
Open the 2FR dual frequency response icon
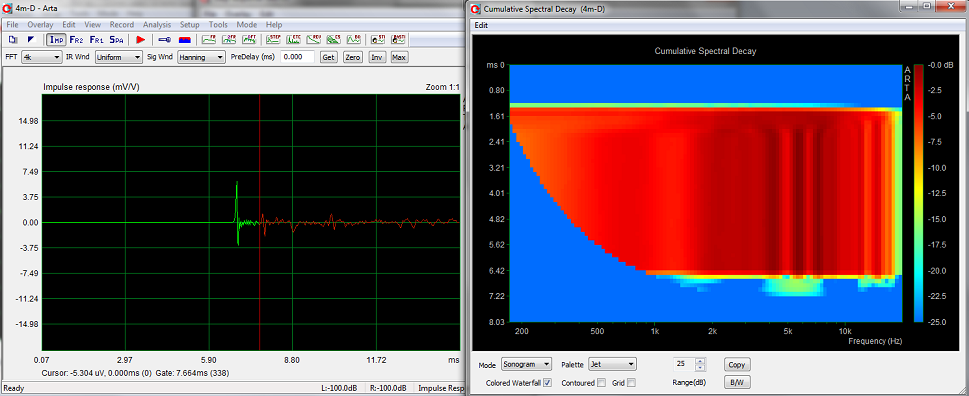229,40
